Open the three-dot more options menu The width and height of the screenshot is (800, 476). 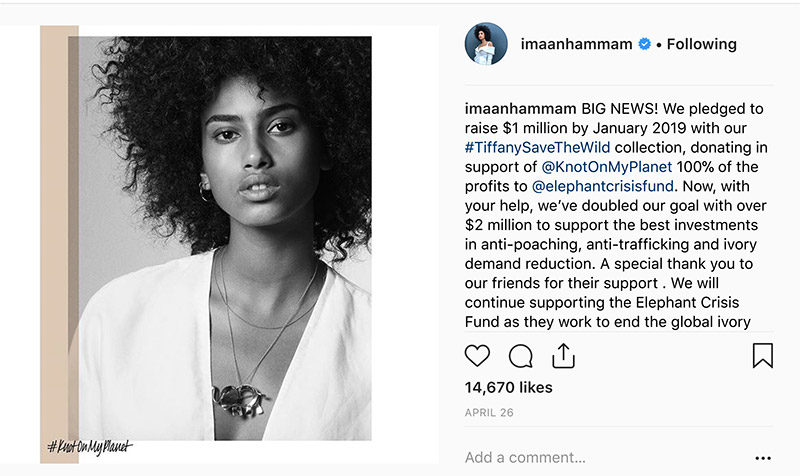763,458
